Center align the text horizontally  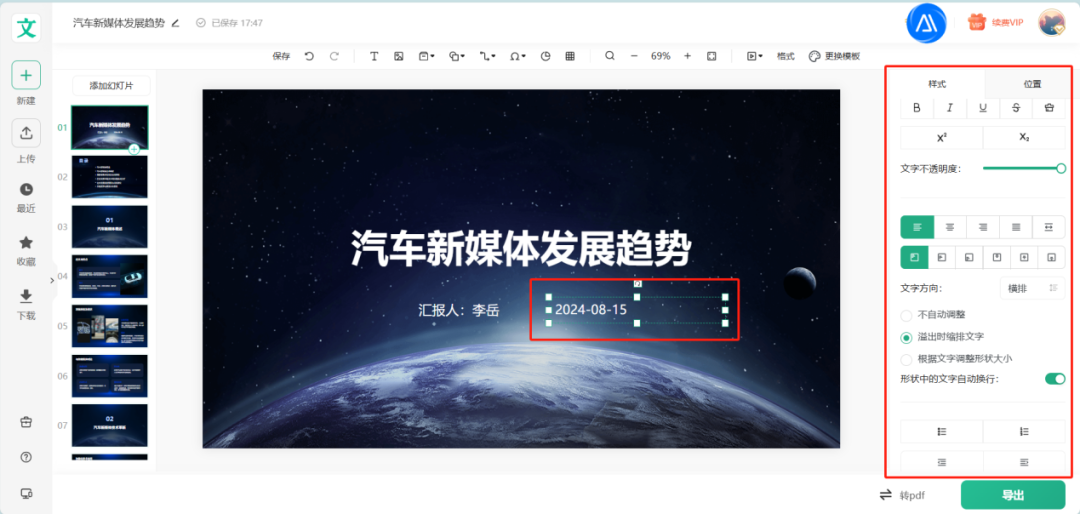pyautogui.click(x=950, y=227)
